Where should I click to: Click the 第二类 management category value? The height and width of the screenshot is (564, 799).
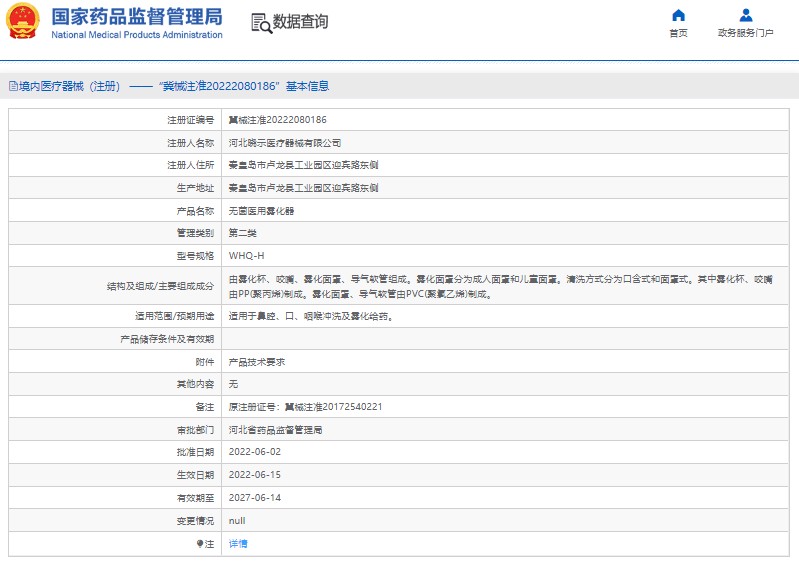tap(243, 233)
